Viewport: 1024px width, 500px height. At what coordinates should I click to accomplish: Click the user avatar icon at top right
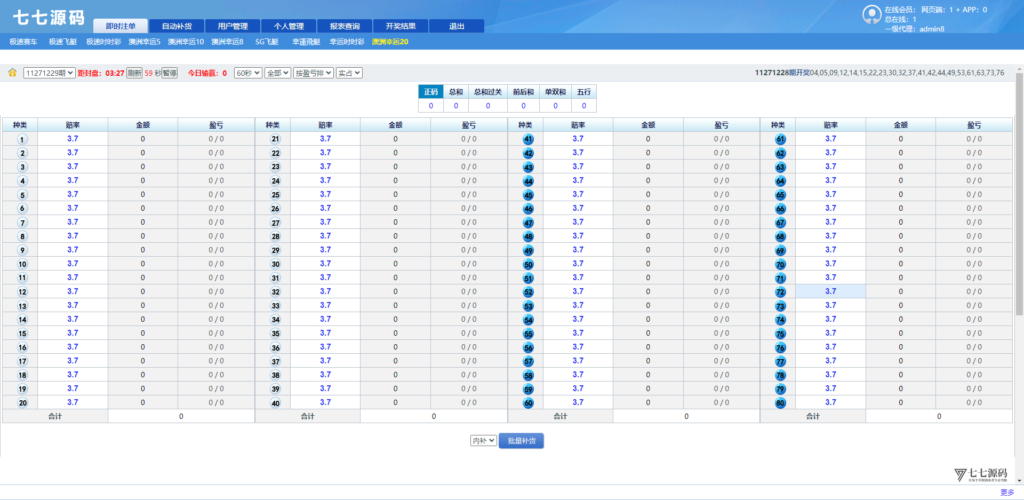pyautogui.click(x=871, y=14)
